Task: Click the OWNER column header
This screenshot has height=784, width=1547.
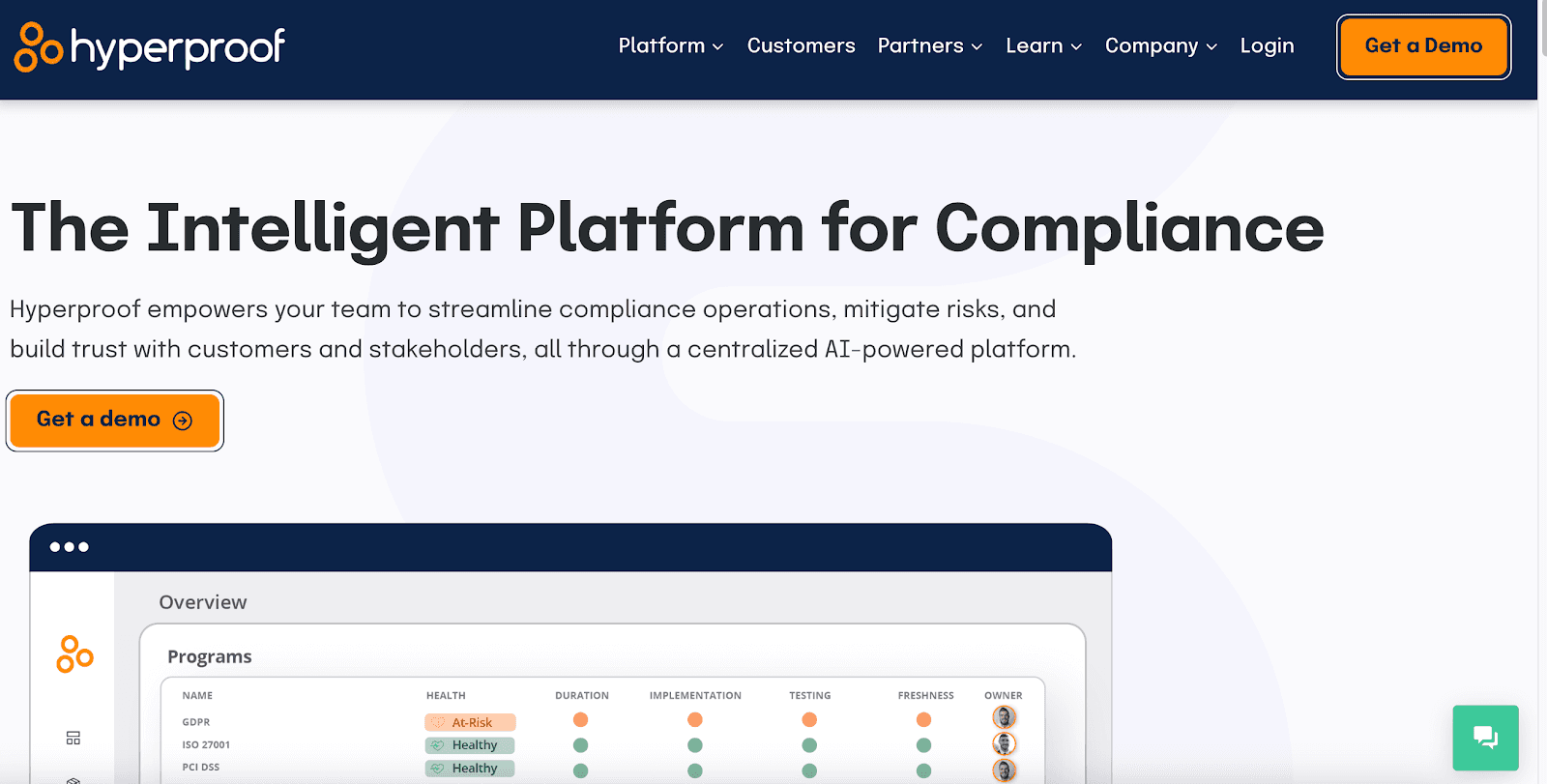Action: pyautogui.click(x=1003, y=696)
